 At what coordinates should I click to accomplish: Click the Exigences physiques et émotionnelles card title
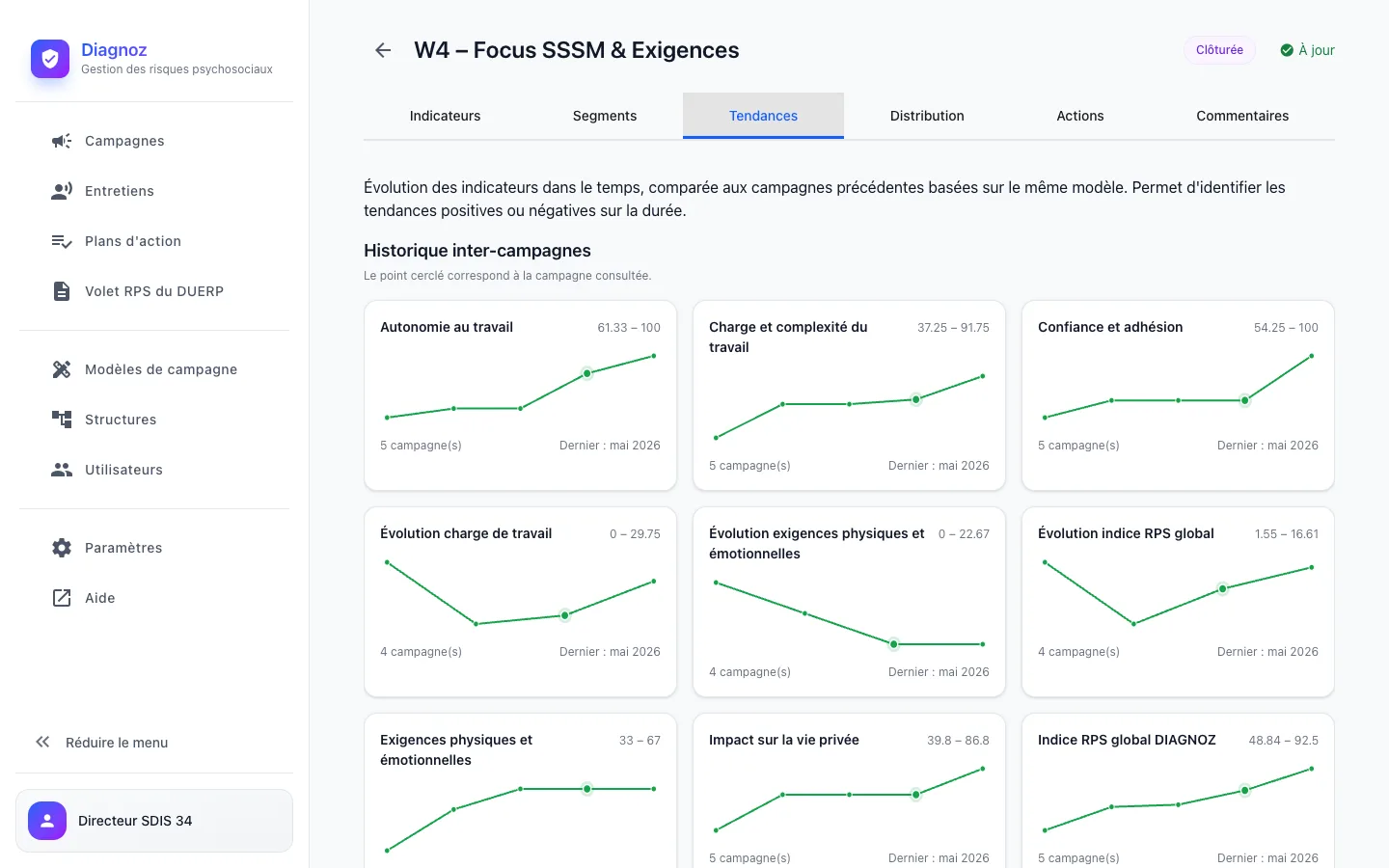456,750
